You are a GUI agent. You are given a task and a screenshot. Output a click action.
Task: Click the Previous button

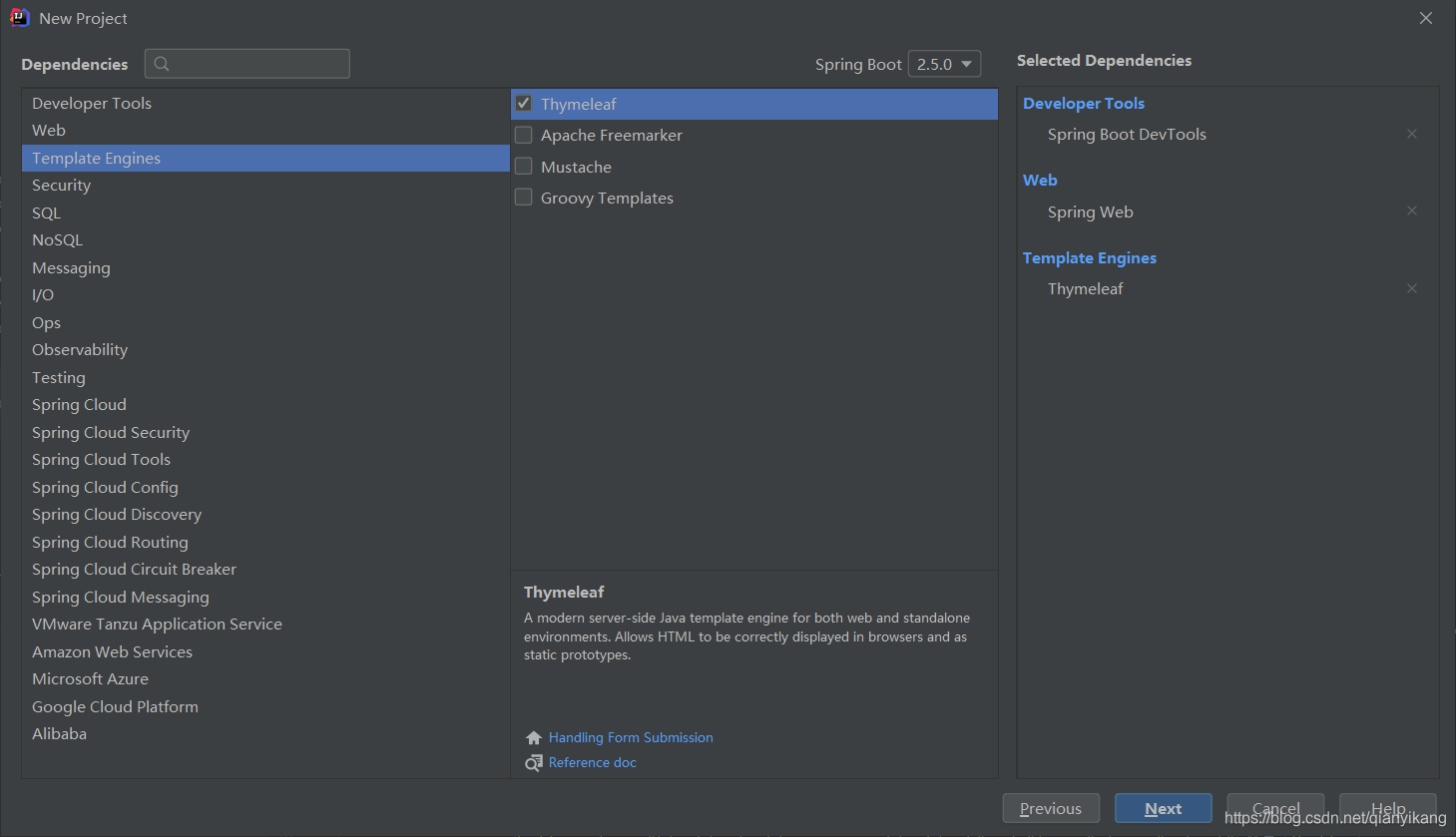[1051, 808]
